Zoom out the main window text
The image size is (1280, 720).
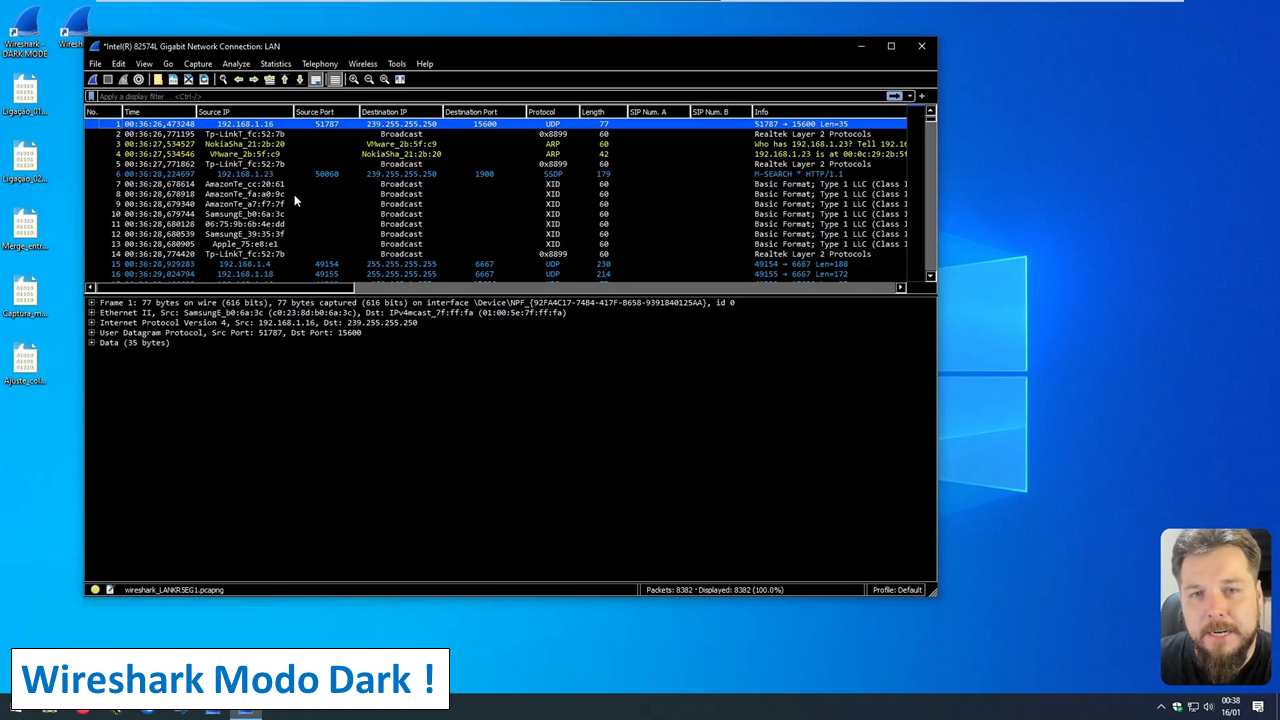point(369,80)
